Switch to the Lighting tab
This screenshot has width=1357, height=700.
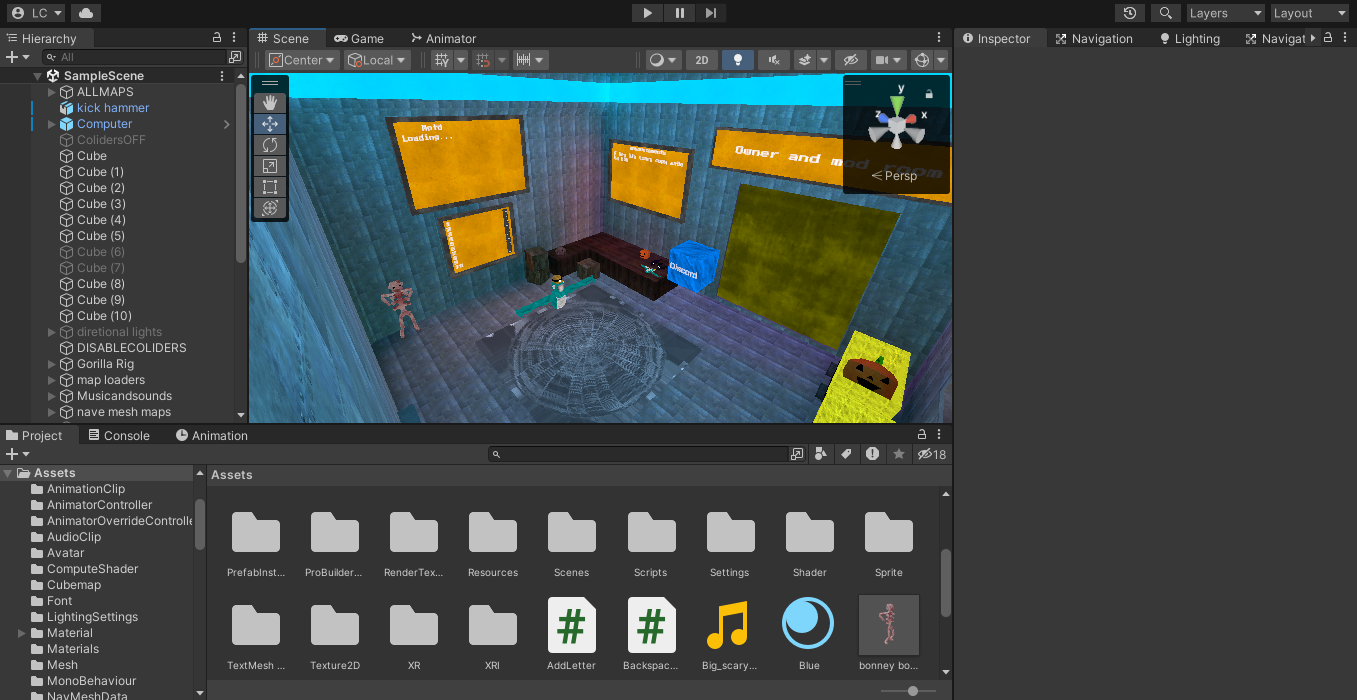click(1189, 39)
